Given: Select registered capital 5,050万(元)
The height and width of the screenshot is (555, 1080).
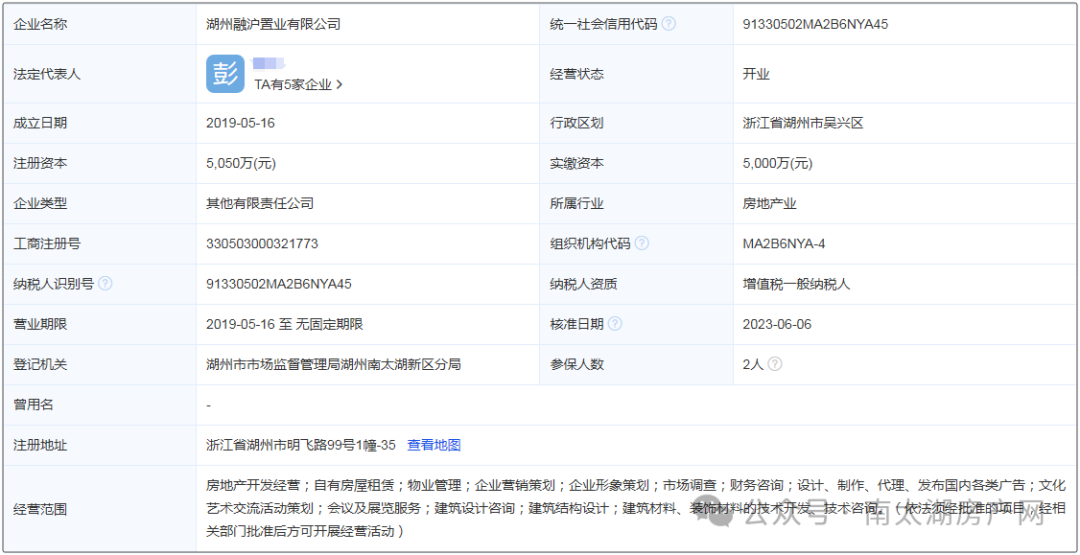Looking at the screenshot, I should tap(241, 164).
